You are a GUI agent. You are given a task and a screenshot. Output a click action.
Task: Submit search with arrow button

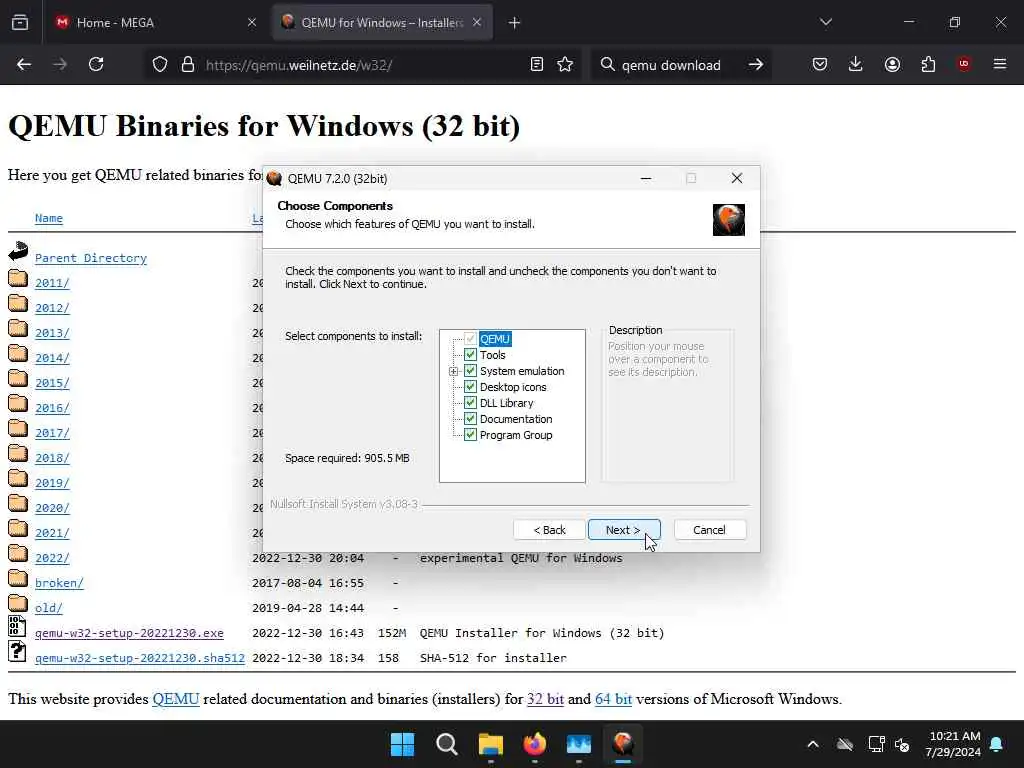756,65
